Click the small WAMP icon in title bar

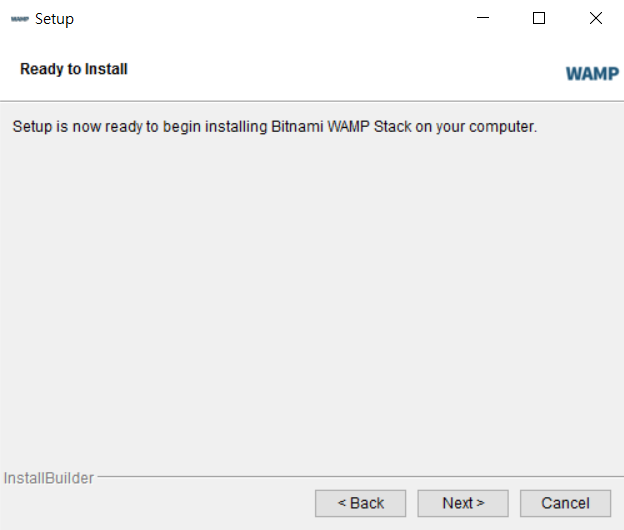coord(20,19)
